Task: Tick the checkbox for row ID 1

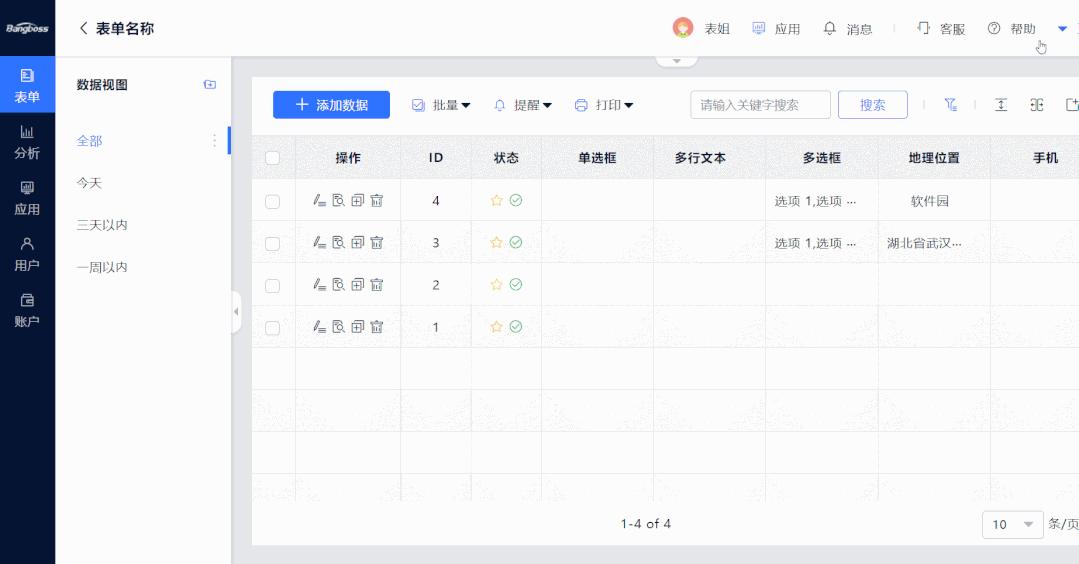Action: click(x=273, y=328)
